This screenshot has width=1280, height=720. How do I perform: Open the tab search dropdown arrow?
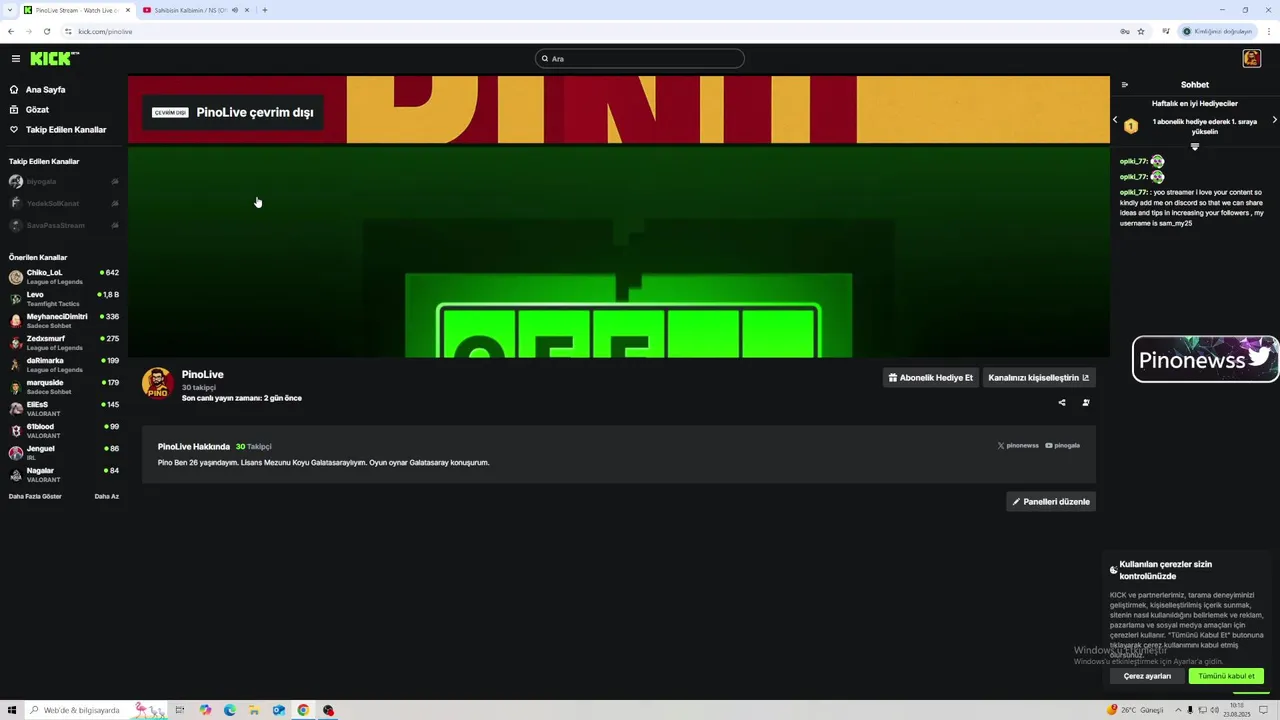coord(9,10)
